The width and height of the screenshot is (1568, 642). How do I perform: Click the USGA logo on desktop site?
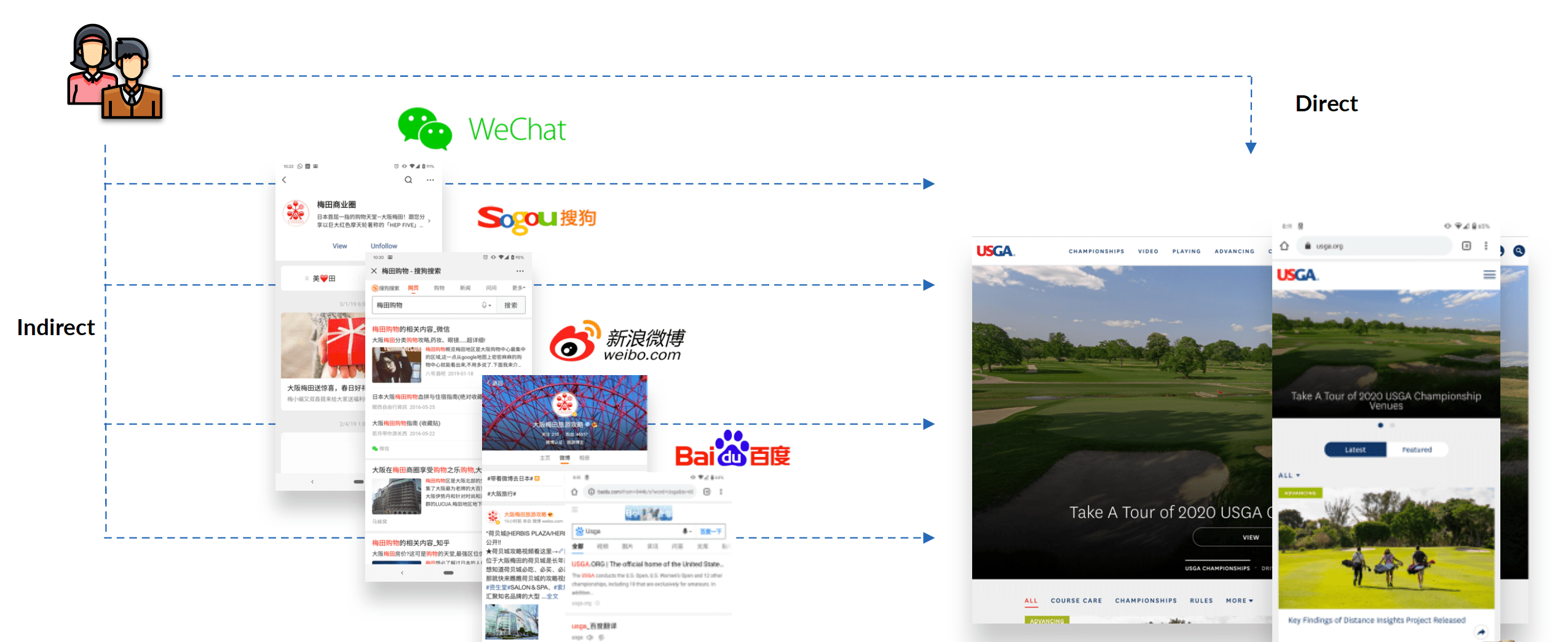pyautogui.click(x=996, y=251)
